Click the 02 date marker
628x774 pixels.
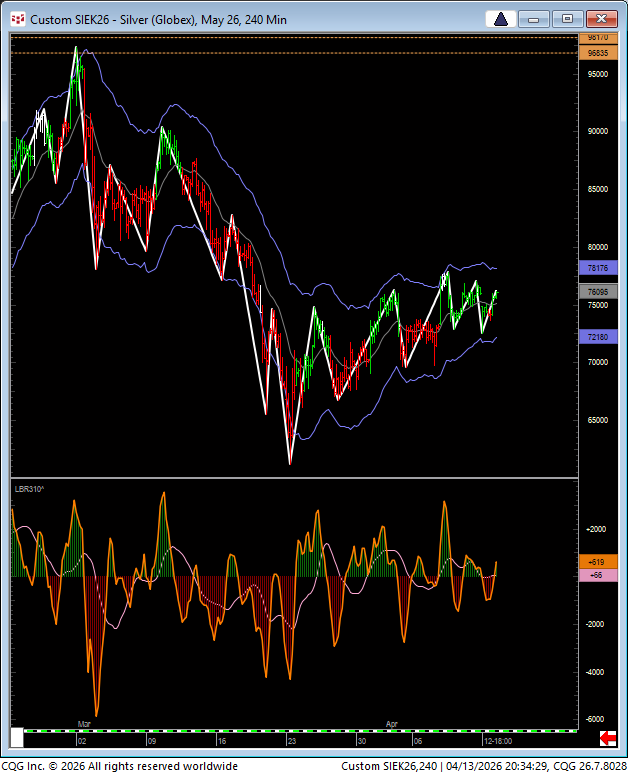(81, 741)
